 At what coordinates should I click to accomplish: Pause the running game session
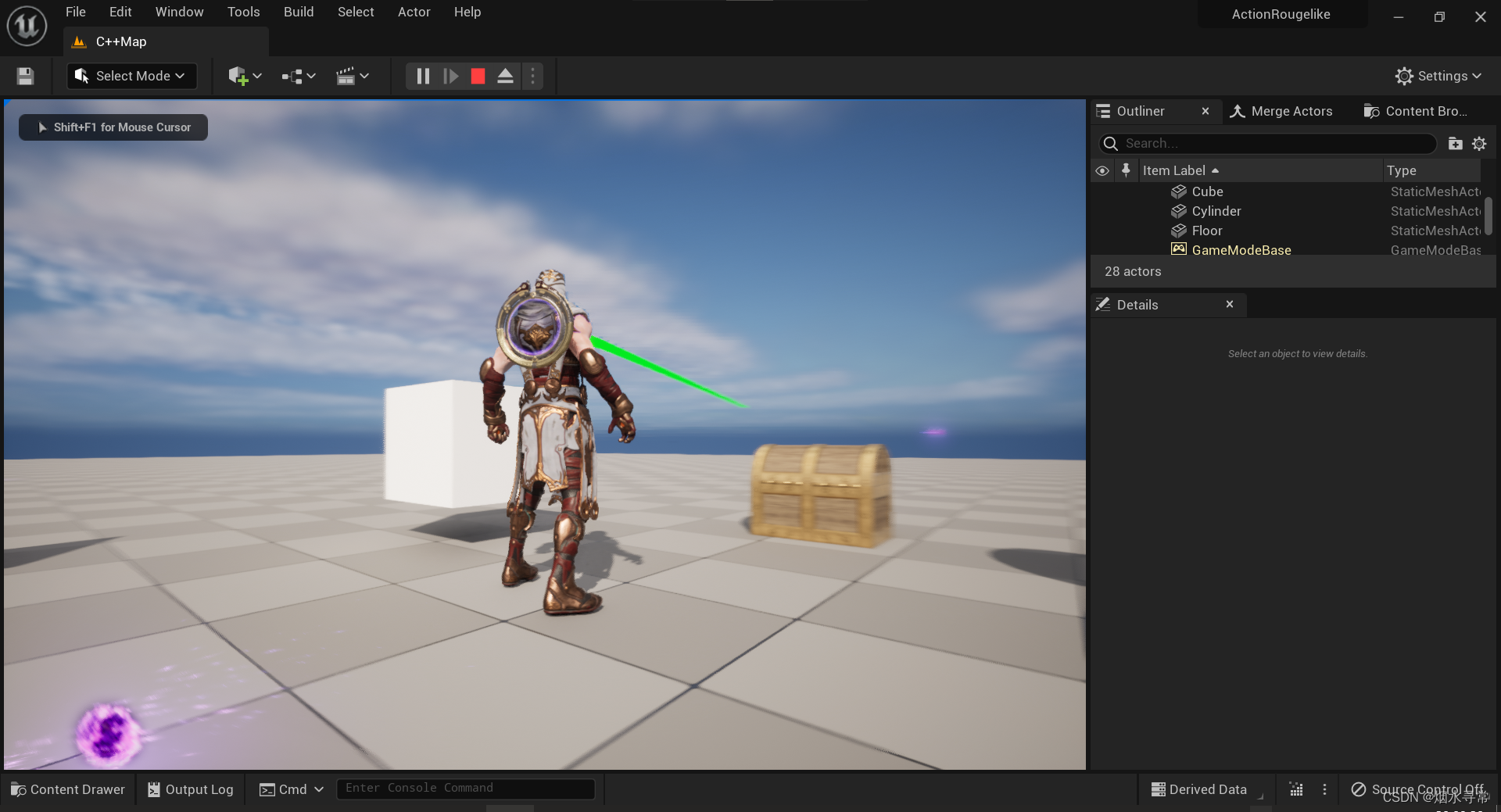(423, 76)
